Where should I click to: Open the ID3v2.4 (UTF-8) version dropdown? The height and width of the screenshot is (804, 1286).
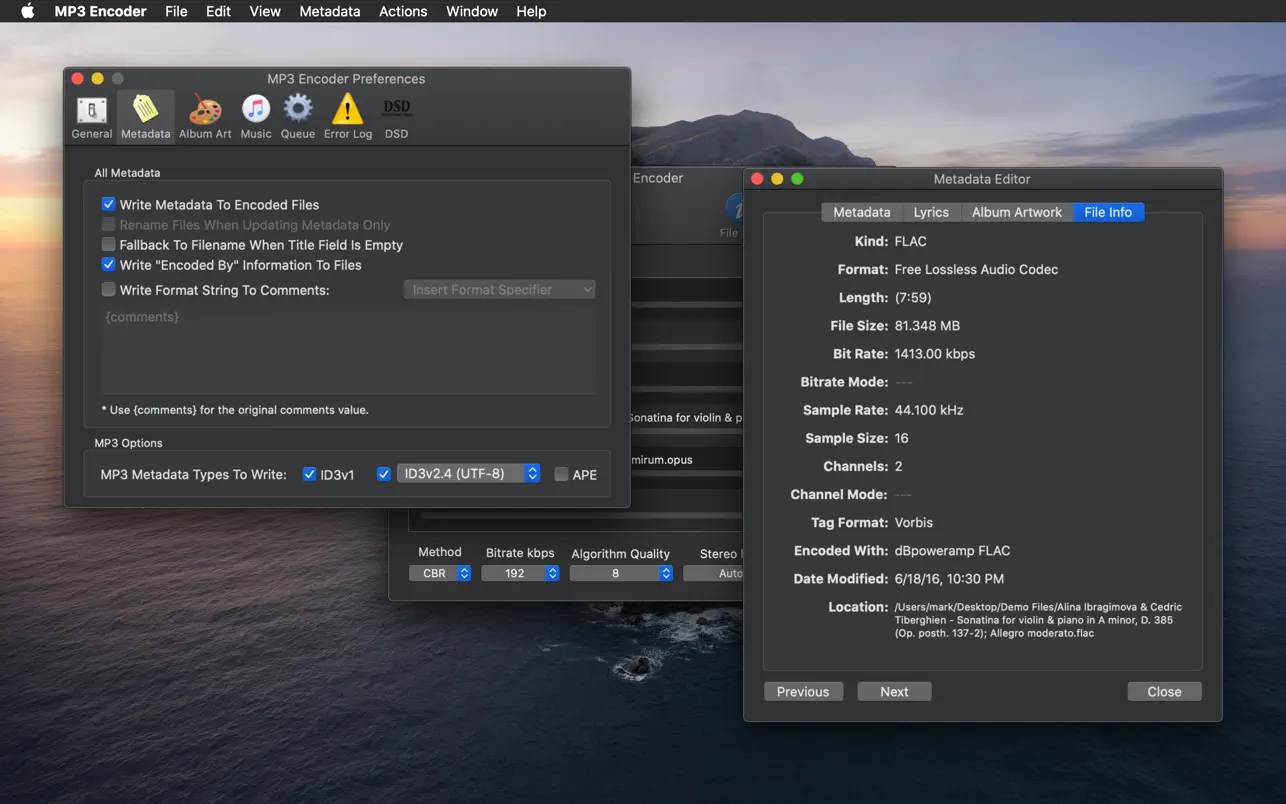(469, 474)
